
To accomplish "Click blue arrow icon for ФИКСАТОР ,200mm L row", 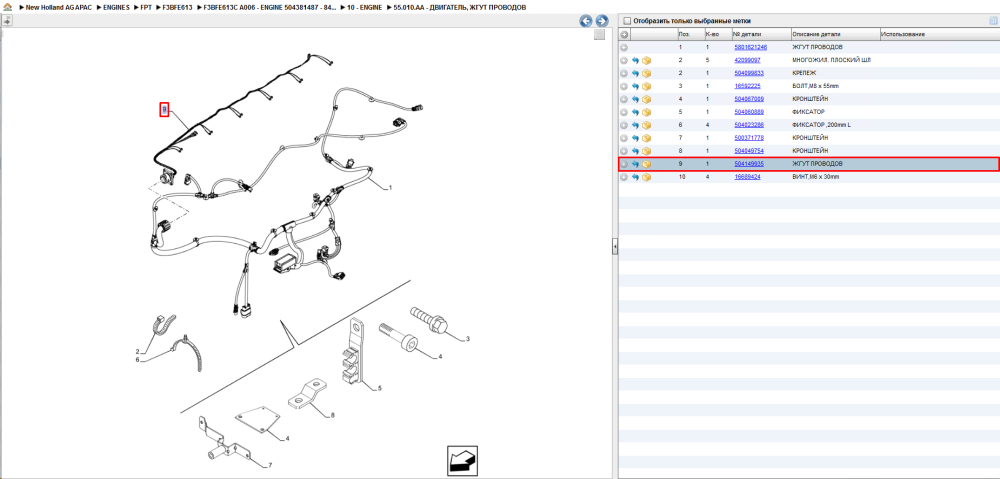I will pos(635,125).
